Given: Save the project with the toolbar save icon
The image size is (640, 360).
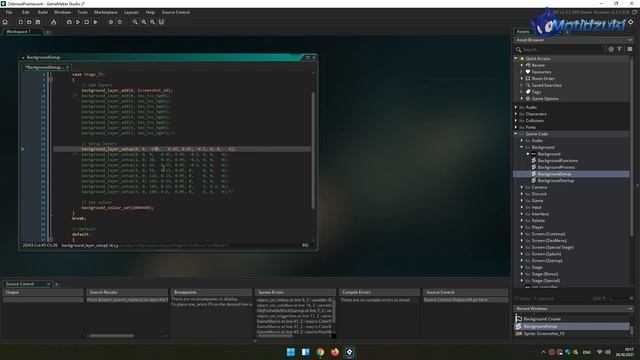Looking at the screenshot, I should pyautogui.click(x=38, y=22).
